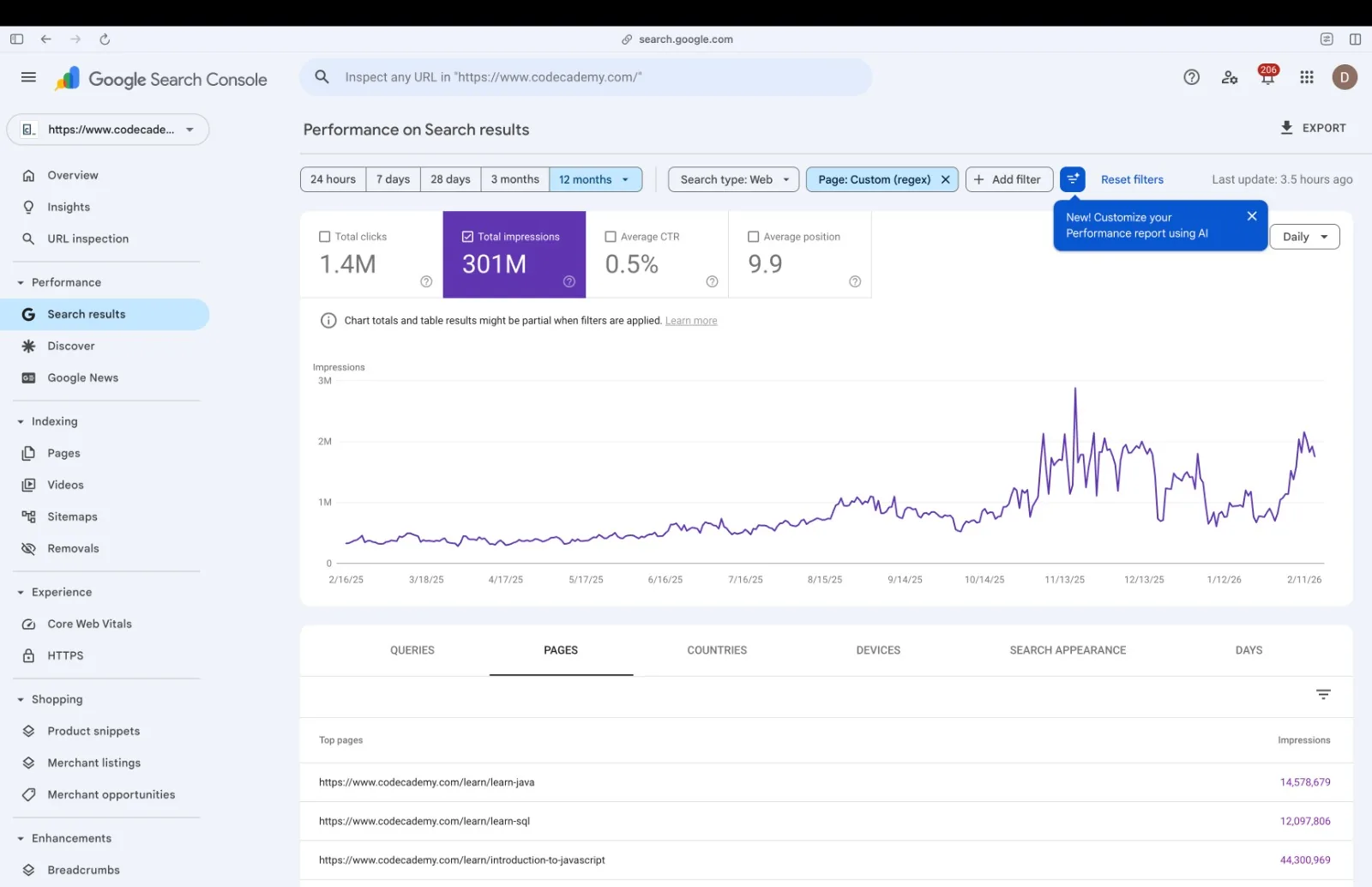Open the Google apps grid
Screen dimensions: 1372x887
click(x=1307, y=77)
